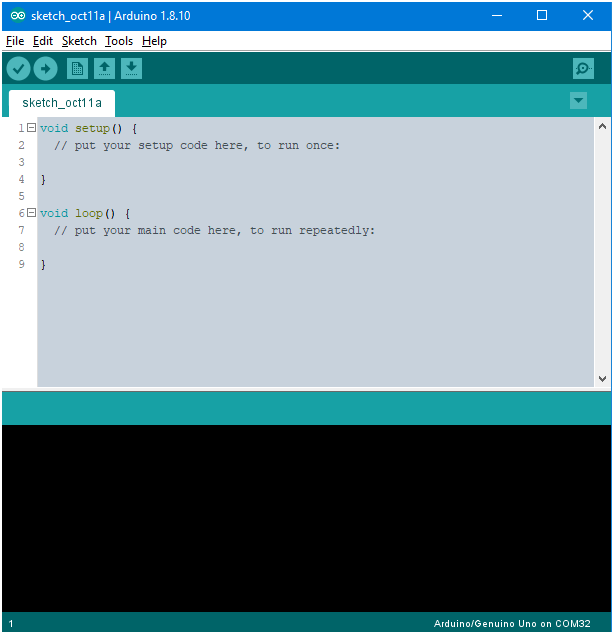Image resolution: width=614 pixels, height=634 pixels.
Task: Click closing brace on line 9
Action: tap(43, 264)
